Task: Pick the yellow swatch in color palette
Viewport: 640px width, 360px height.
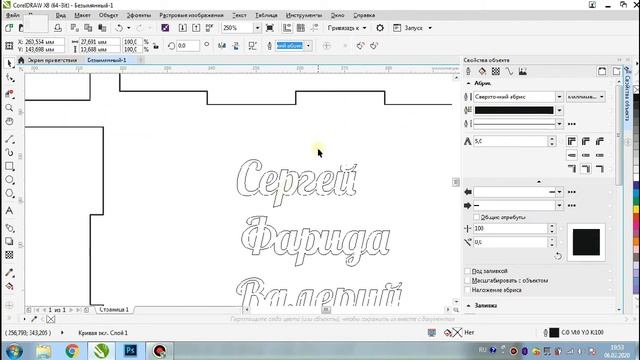Action: [x=636, y=209]
